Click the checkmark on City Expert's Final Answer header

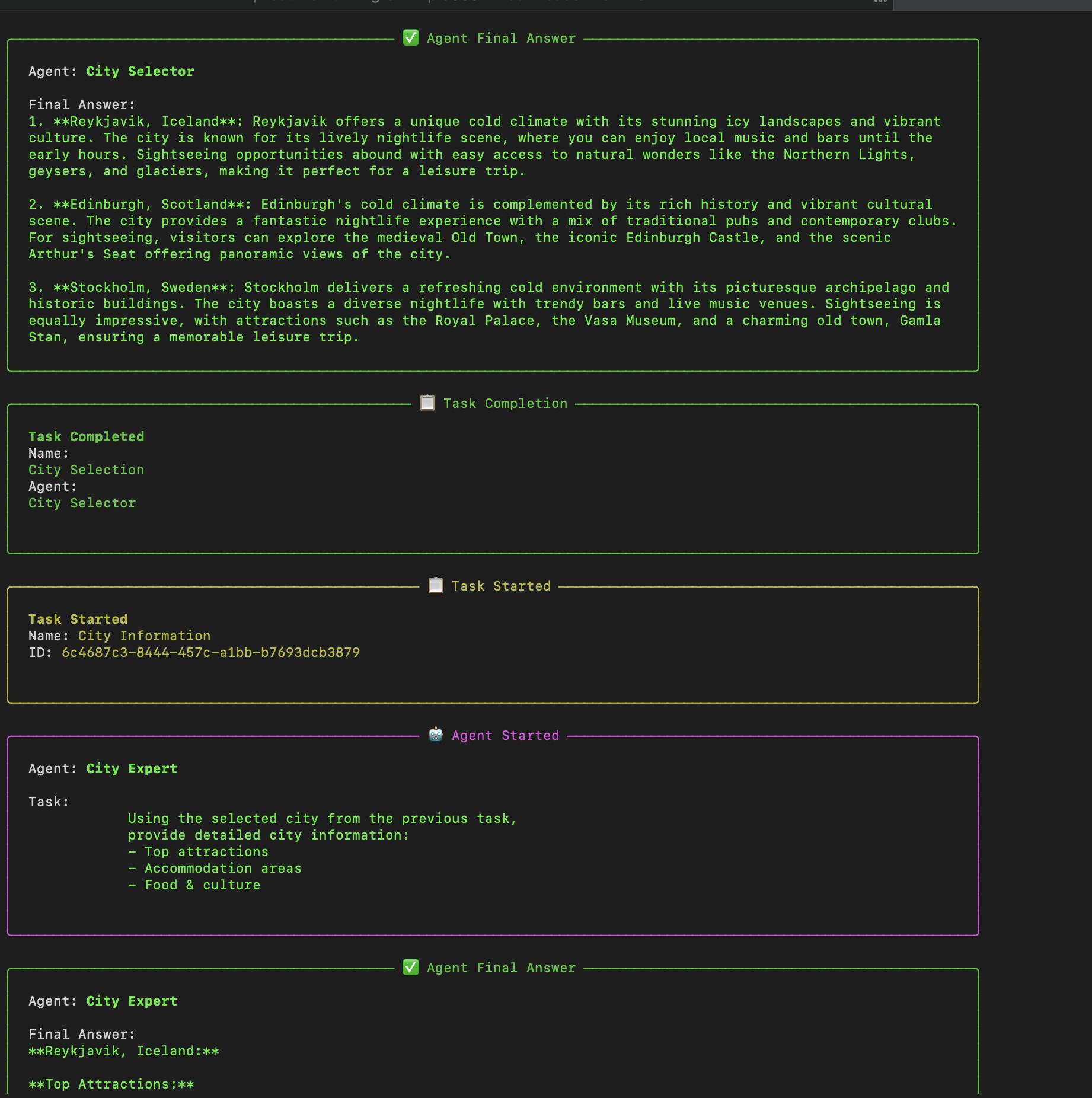coord(410,968)
